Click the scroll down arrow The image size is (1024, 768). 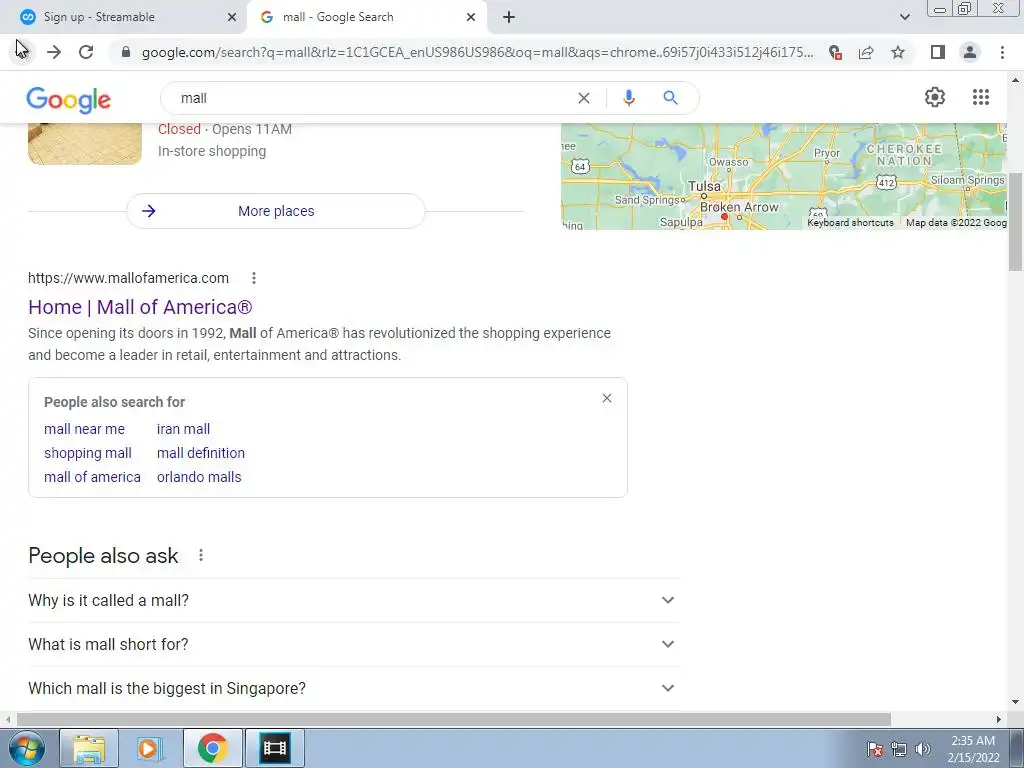(1015, 702)
